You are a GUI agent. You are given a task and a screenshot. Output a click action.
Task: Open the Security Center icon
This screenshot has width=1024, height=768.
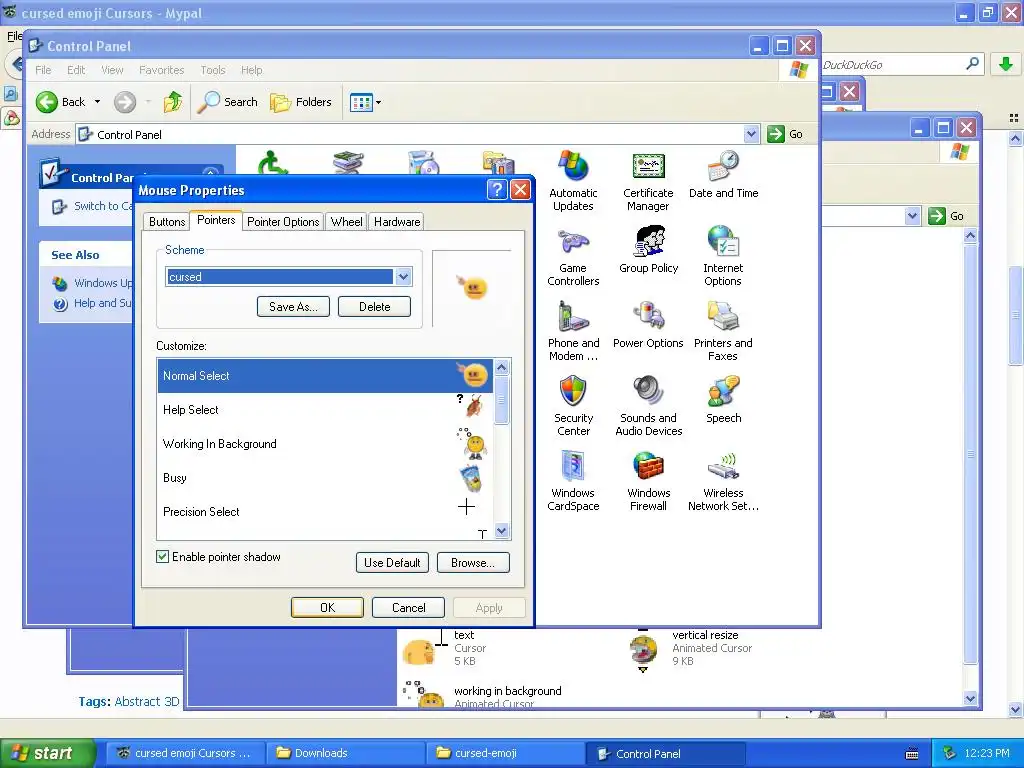click(573, 406)
